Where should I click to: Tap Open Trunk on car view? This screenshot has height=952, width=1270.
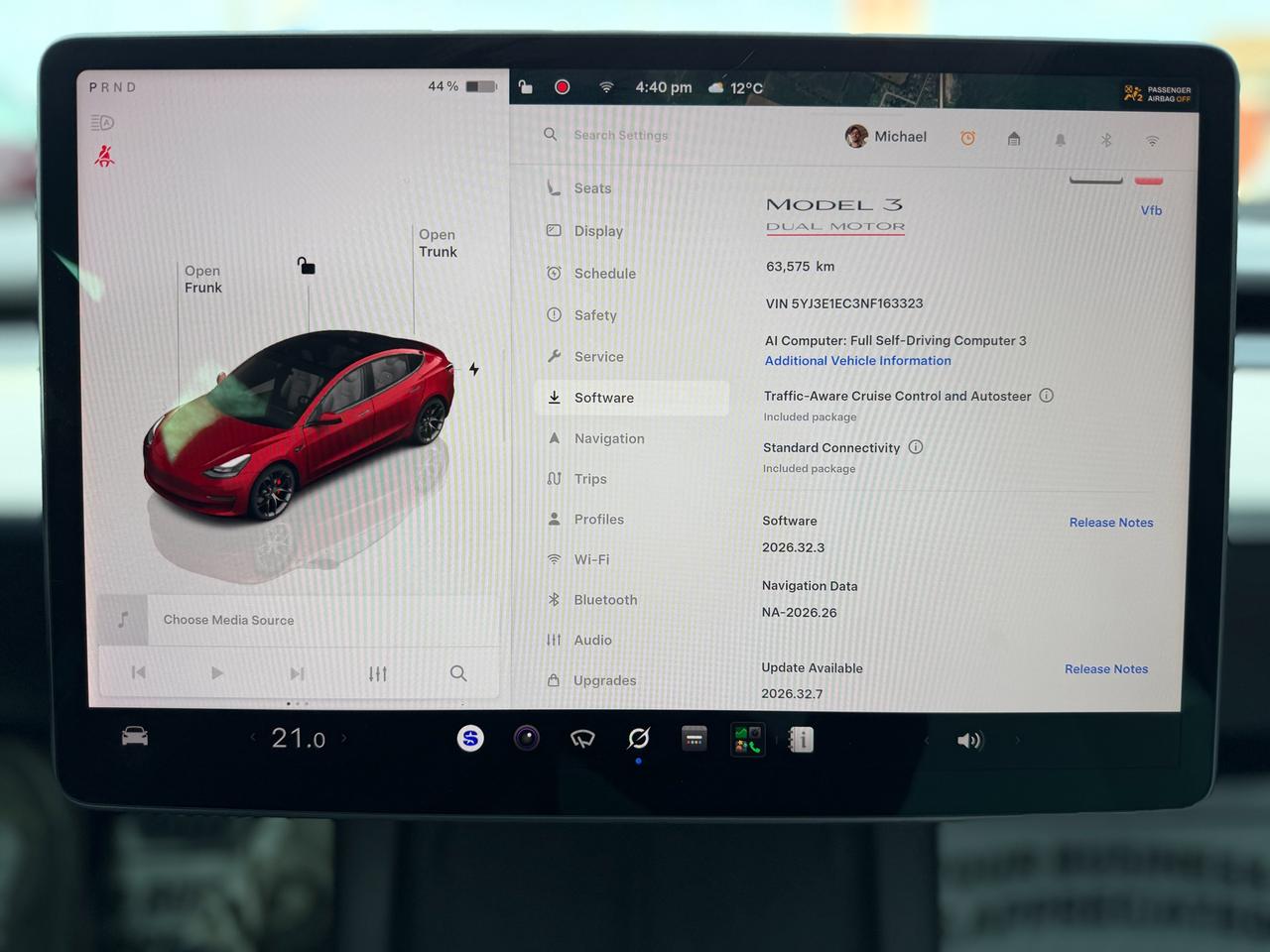tap(438, 243)
